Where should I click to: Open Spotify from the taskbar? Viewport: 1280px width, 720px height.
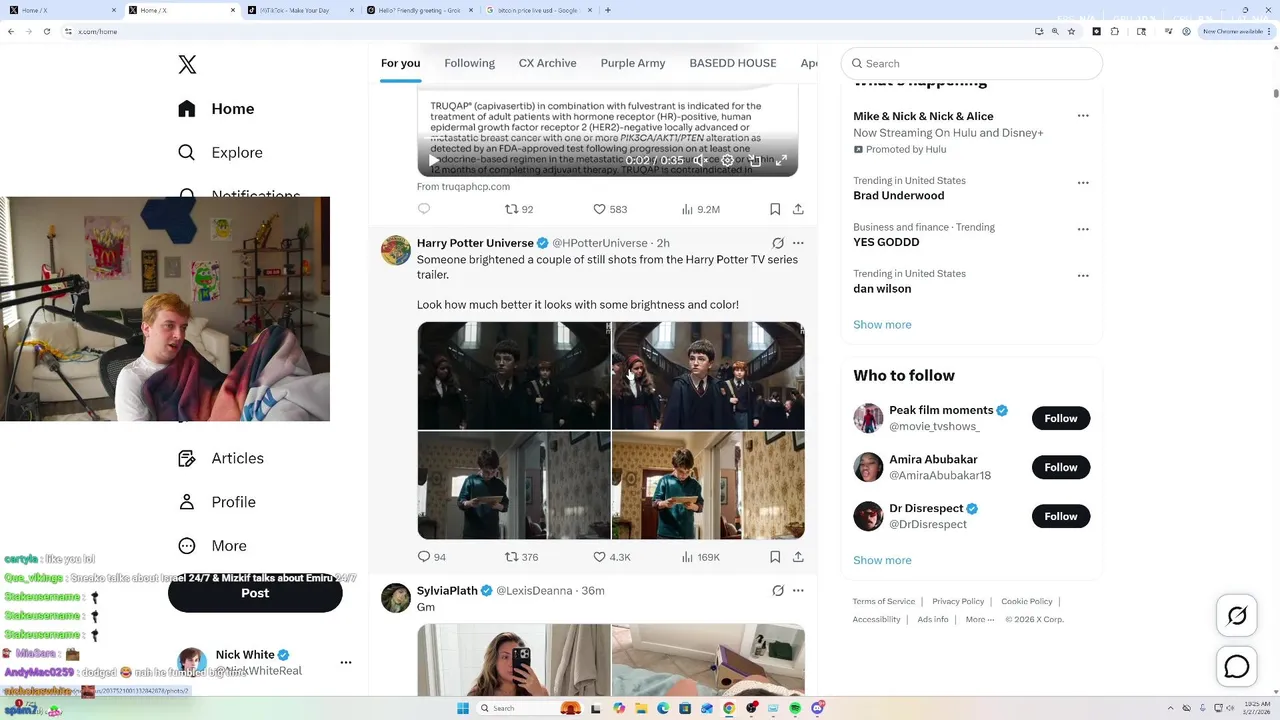coord(795,708)
